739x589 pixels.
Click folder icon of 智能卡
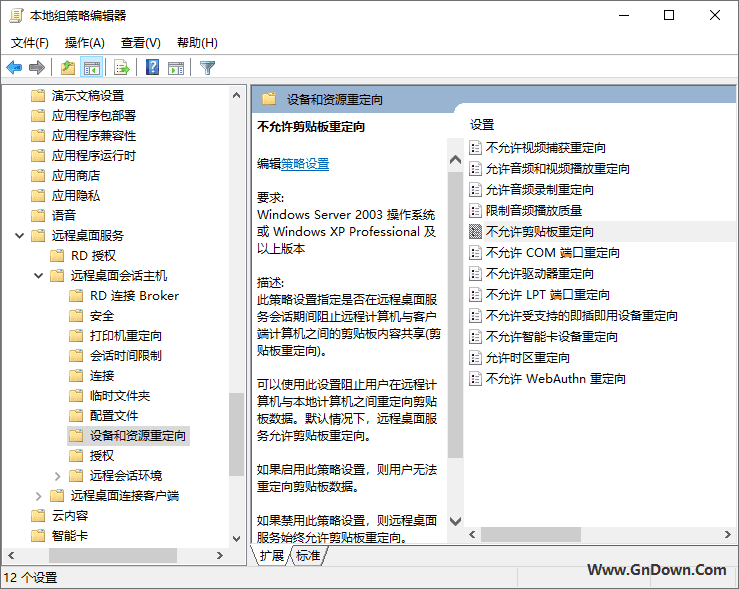click(38, 535)
